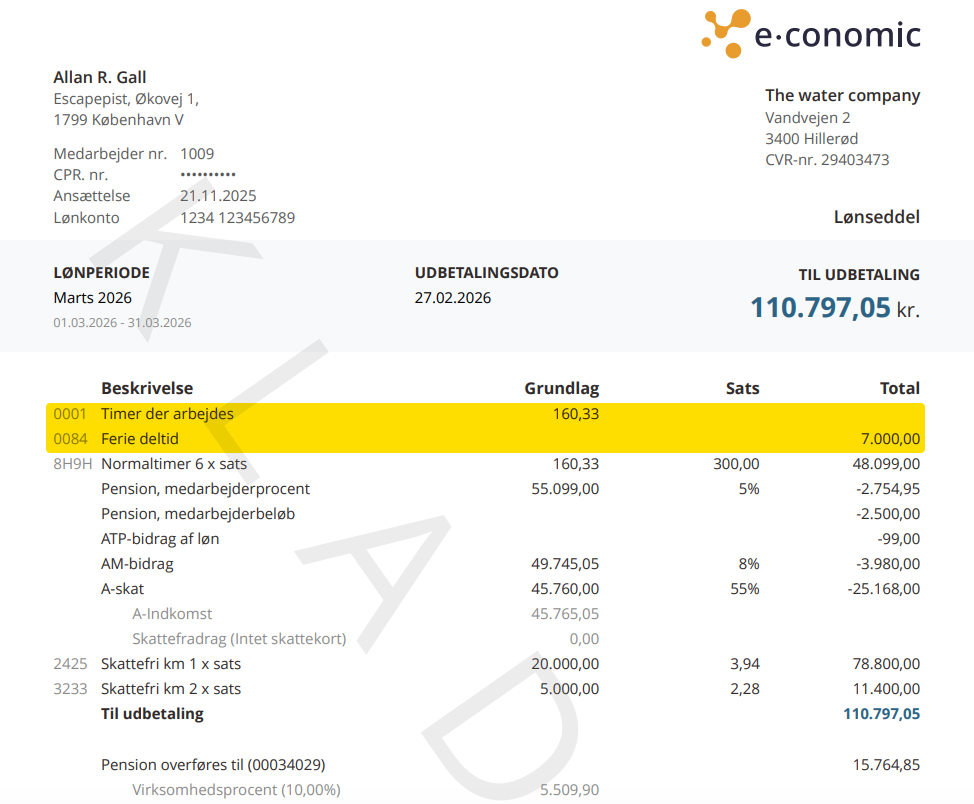Viewport: 974px width, 804px height.
Task: Click pension transfer amount 15.764,85
Action: 886,765
